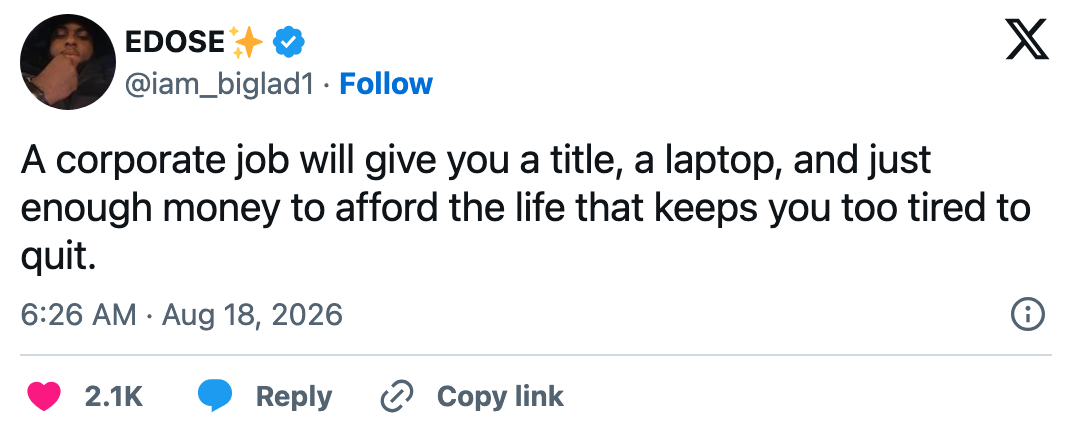
Task: Choose the Copy link text
Action: [500, 396]
